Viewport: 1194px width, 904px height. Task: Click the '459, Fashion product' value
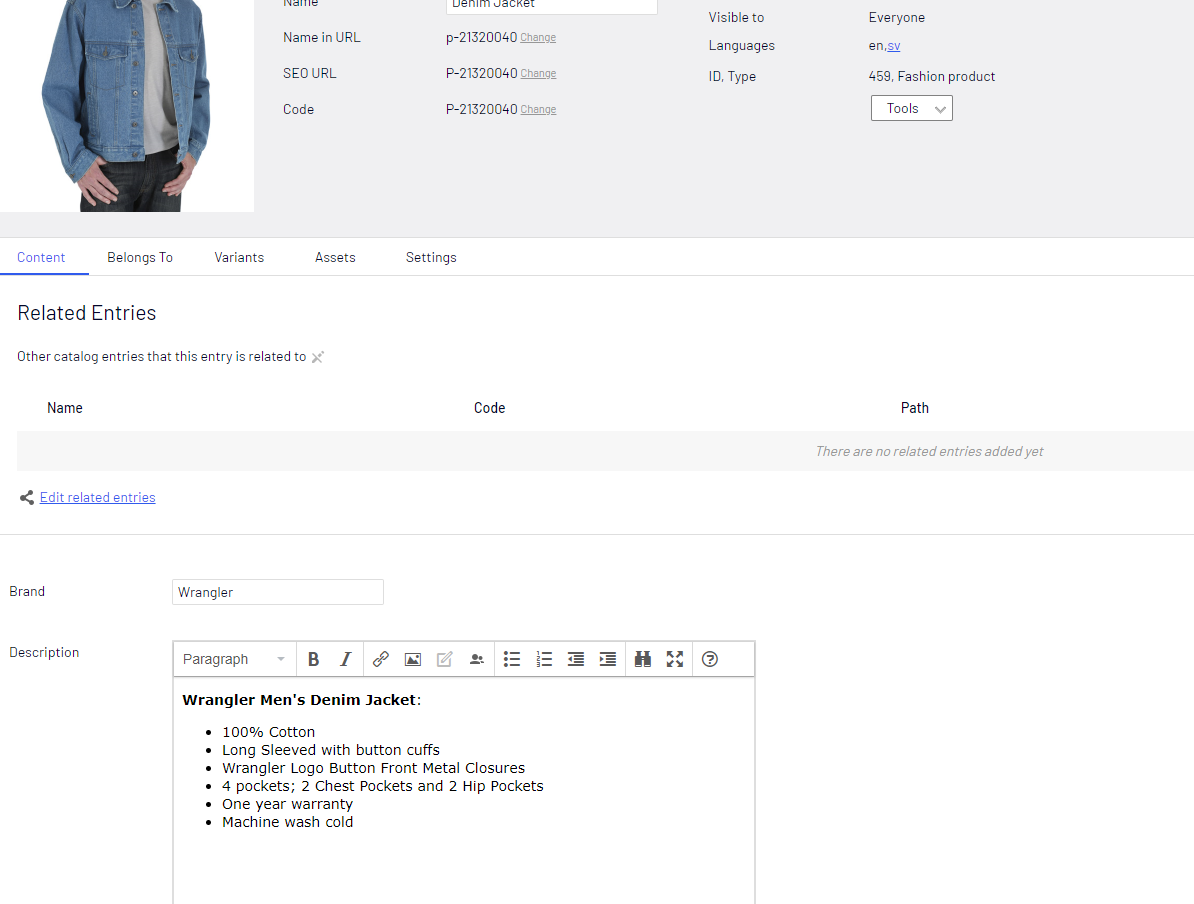click(932, 76)
